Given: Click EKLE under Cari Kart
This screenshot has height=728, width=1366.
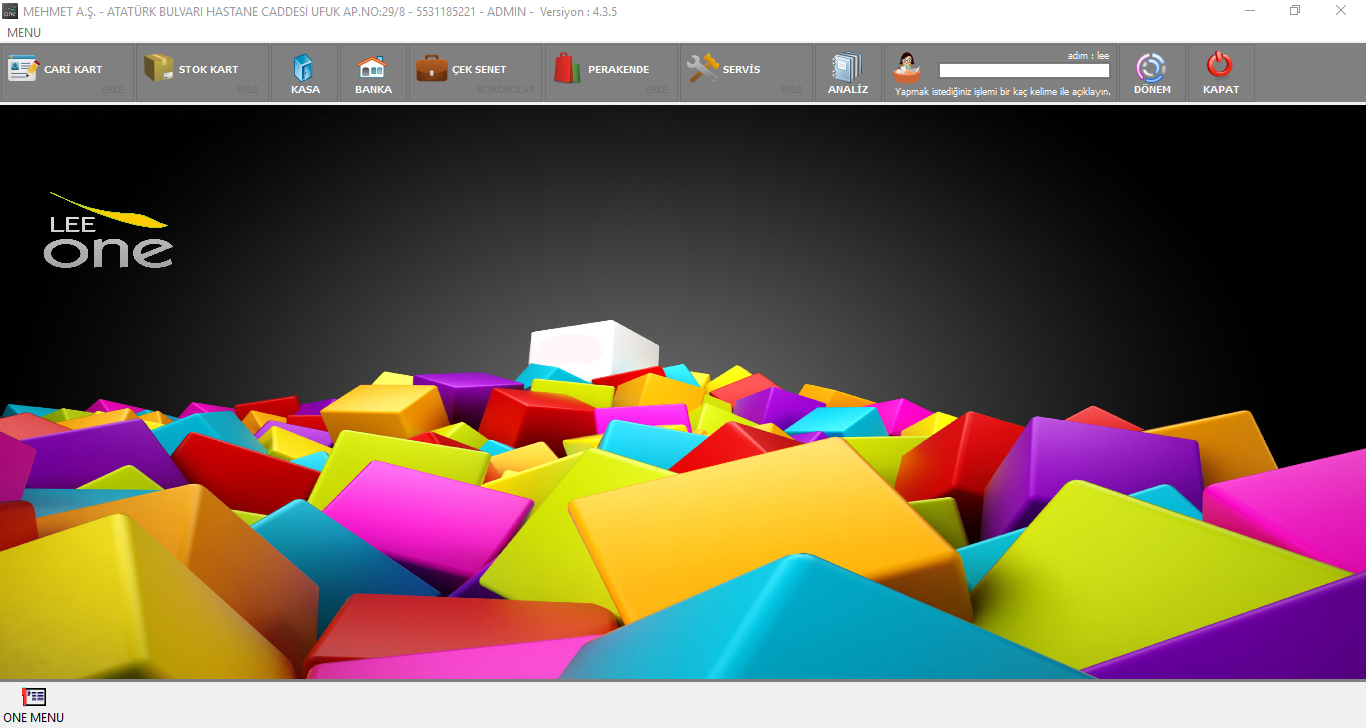Looking at the screenshot, I should [114, 90].
